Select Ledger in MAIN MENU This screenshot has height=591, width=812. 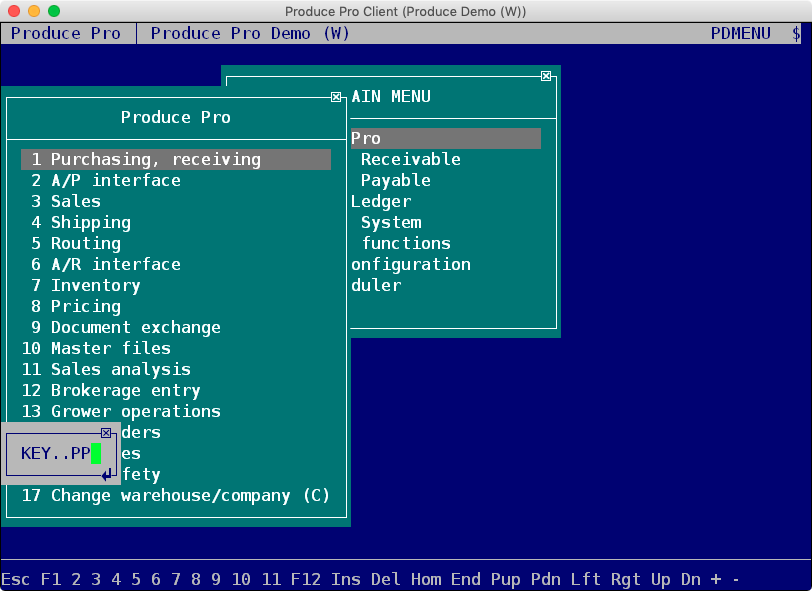tap(381, 201)
